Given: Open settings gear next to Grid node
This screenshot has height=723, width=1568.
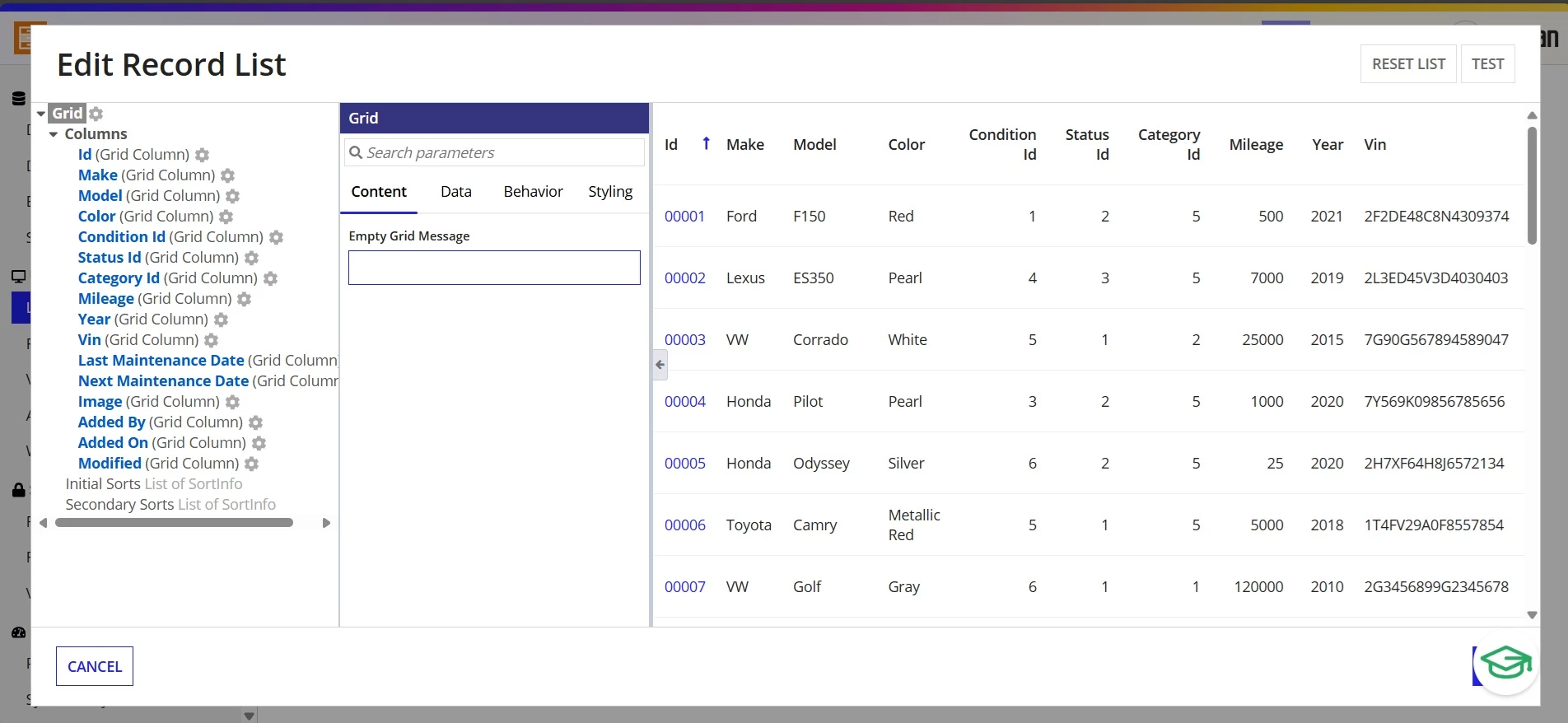Looking at the screenshot, I should [96, 114].
